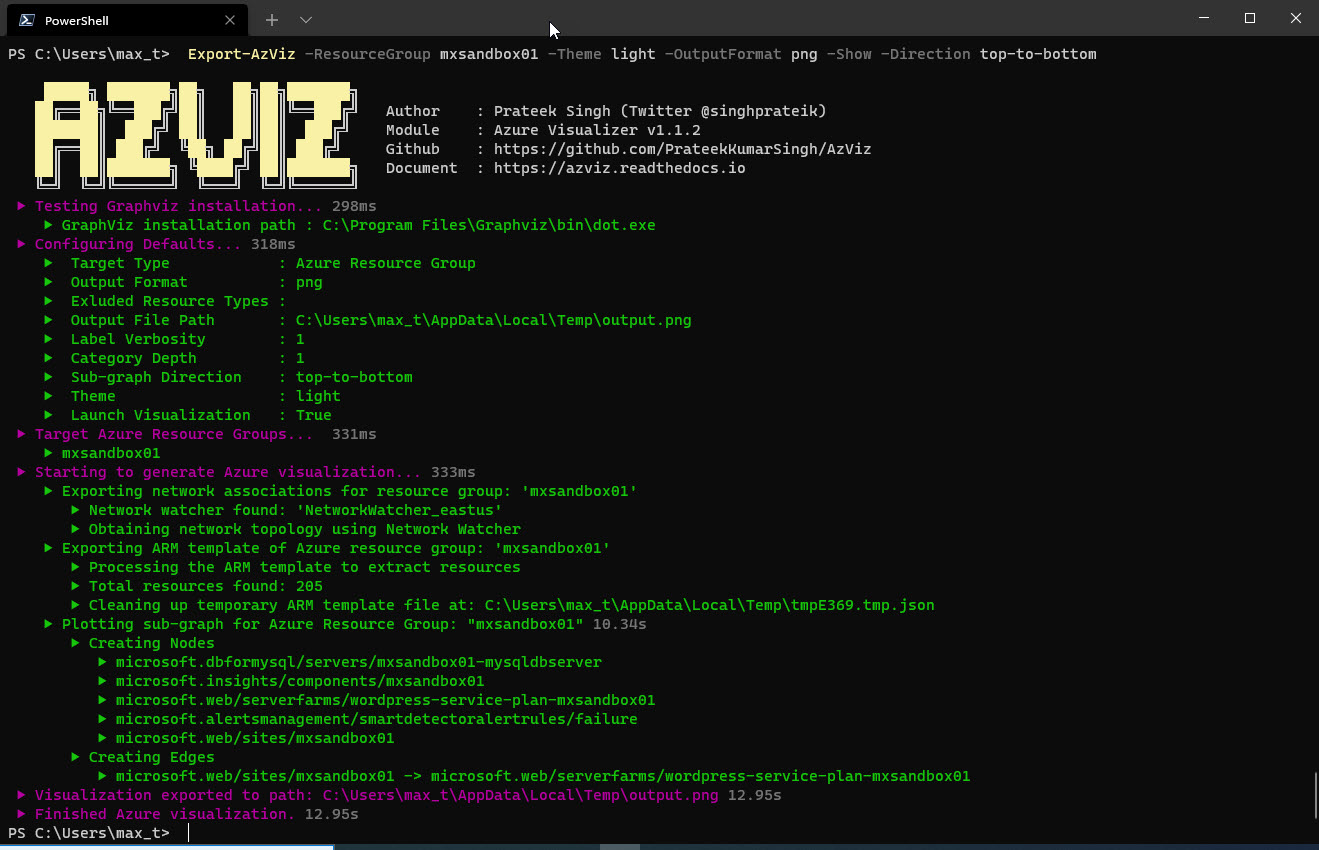The width and height of the screenshot is (1319, 850).
Task: Click the 'Azure Visualizer v1.1.2' module line
Action: [x=543, y=130]
